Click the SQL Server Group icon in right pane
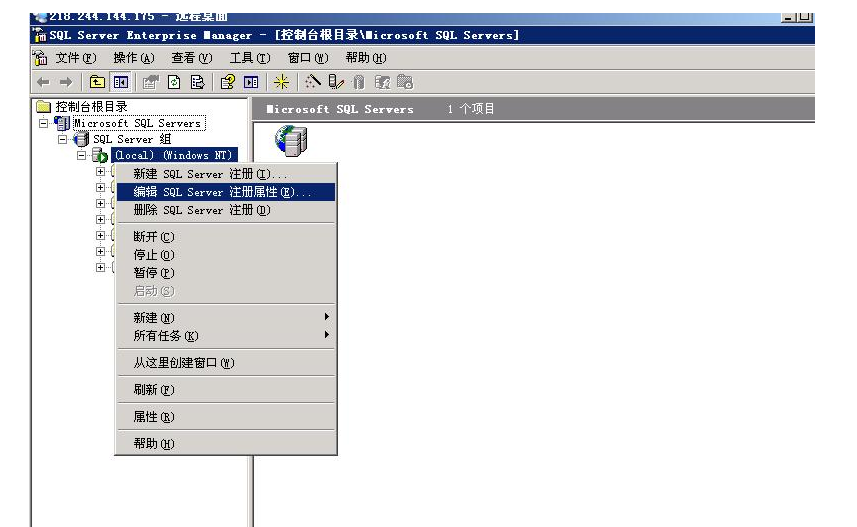Image resolution: width=857 pixels, height=527 pixels. tap(290, 141)
